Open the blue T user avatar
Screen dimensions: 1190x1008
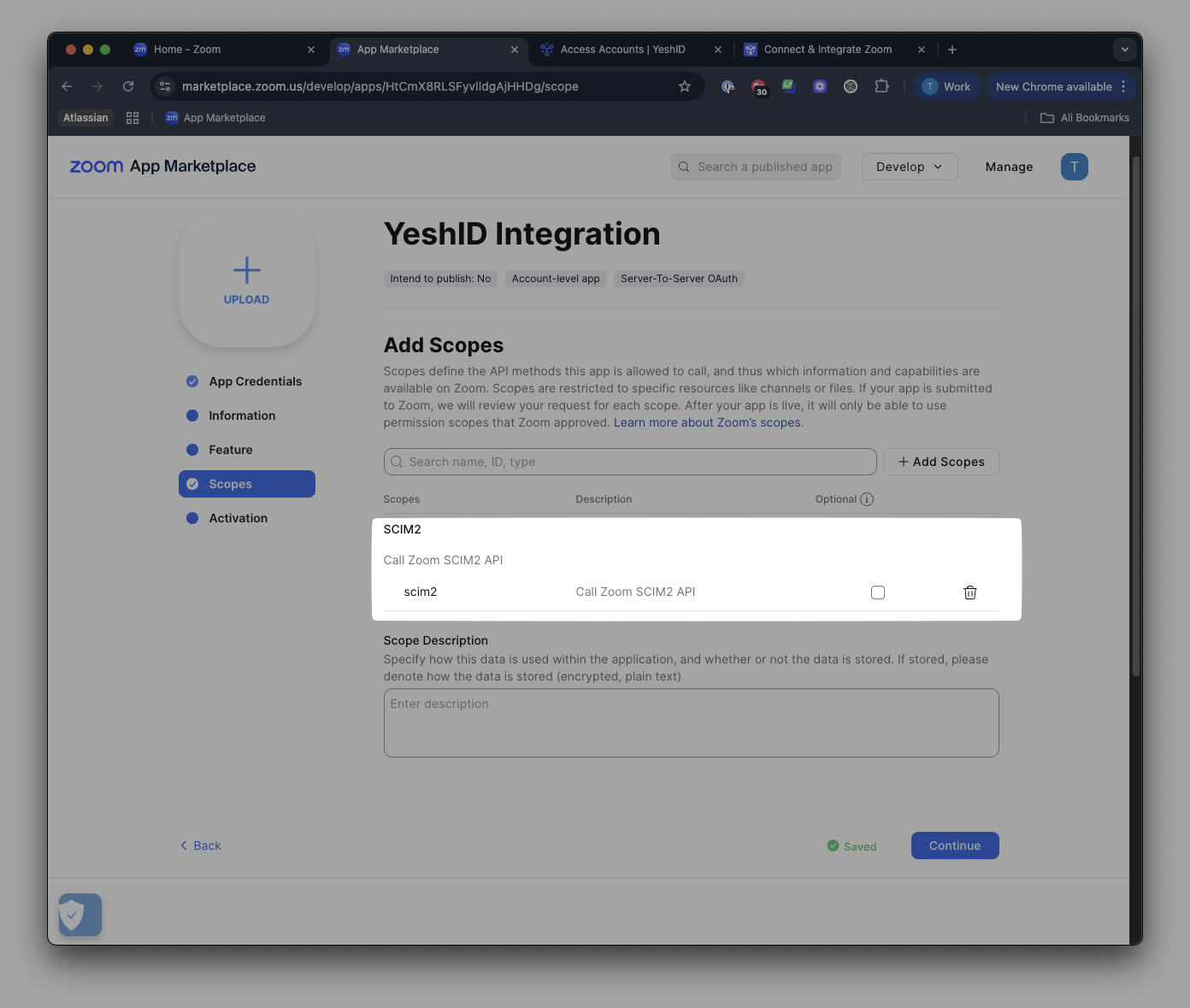(x=1074, y=167)
